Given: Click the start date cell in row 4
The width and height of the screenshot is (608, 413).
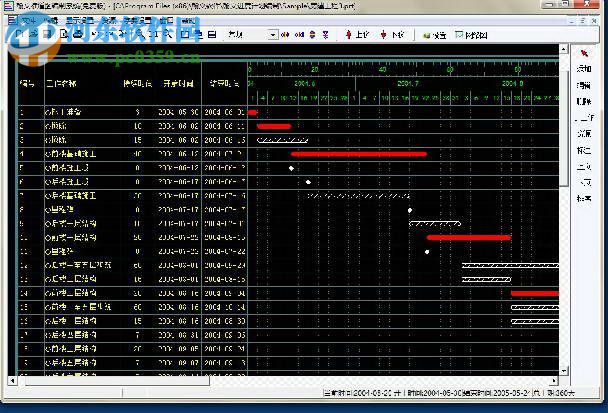Looking at the screenshot, I should [x=178, y=154].
